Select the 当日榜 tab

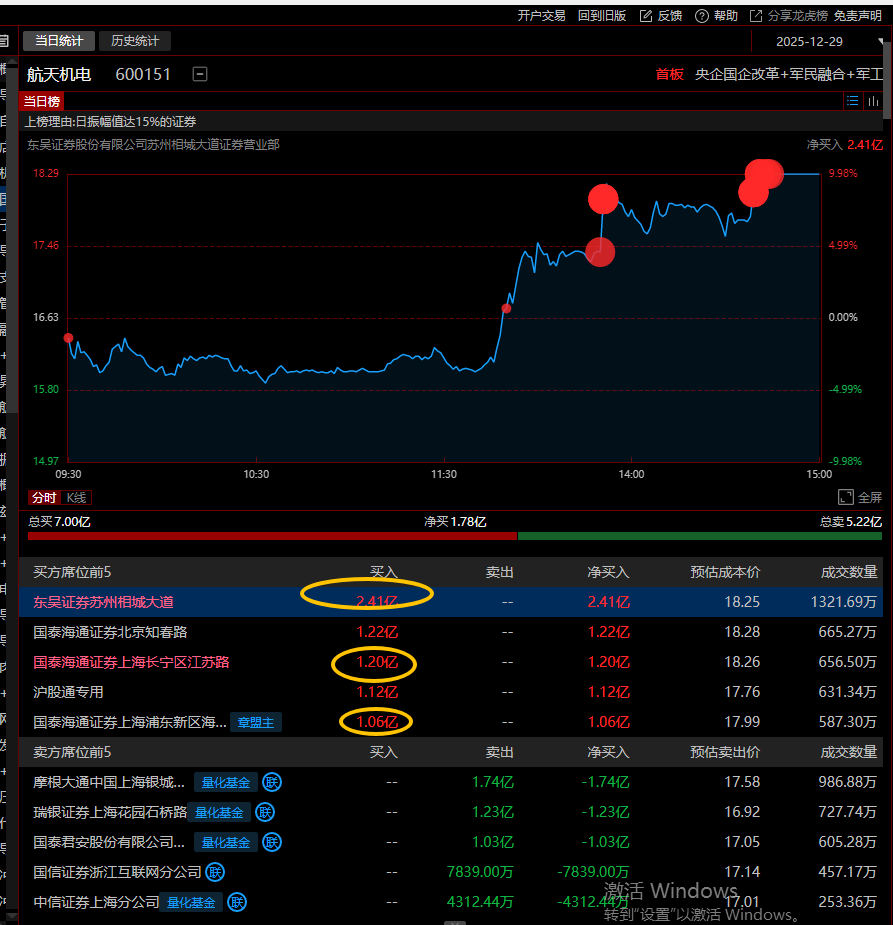point(41,101)
